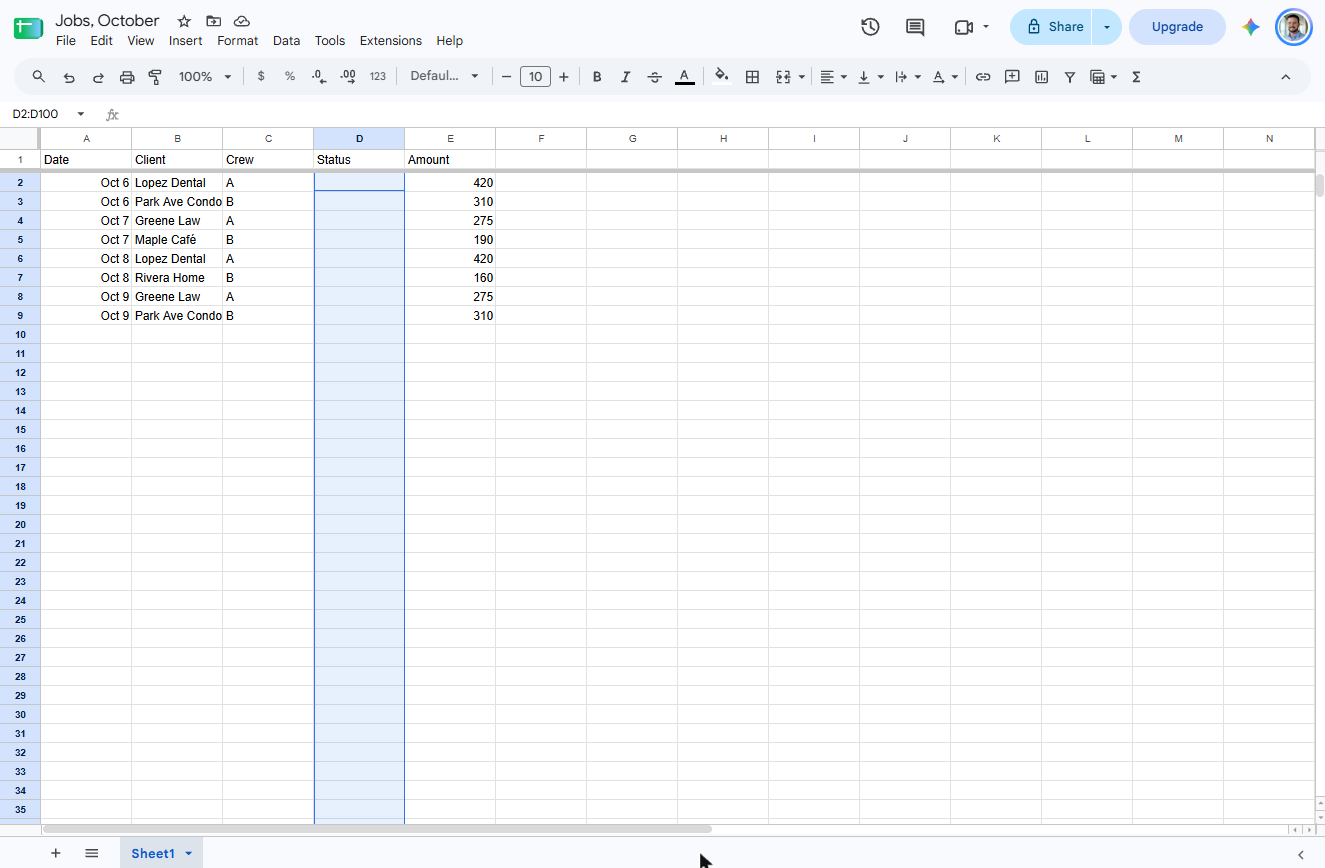The width and height of the screenshot is (1325, 868).
Task: Open side panel with bottom-right chevron
Action: (1301, 854)
